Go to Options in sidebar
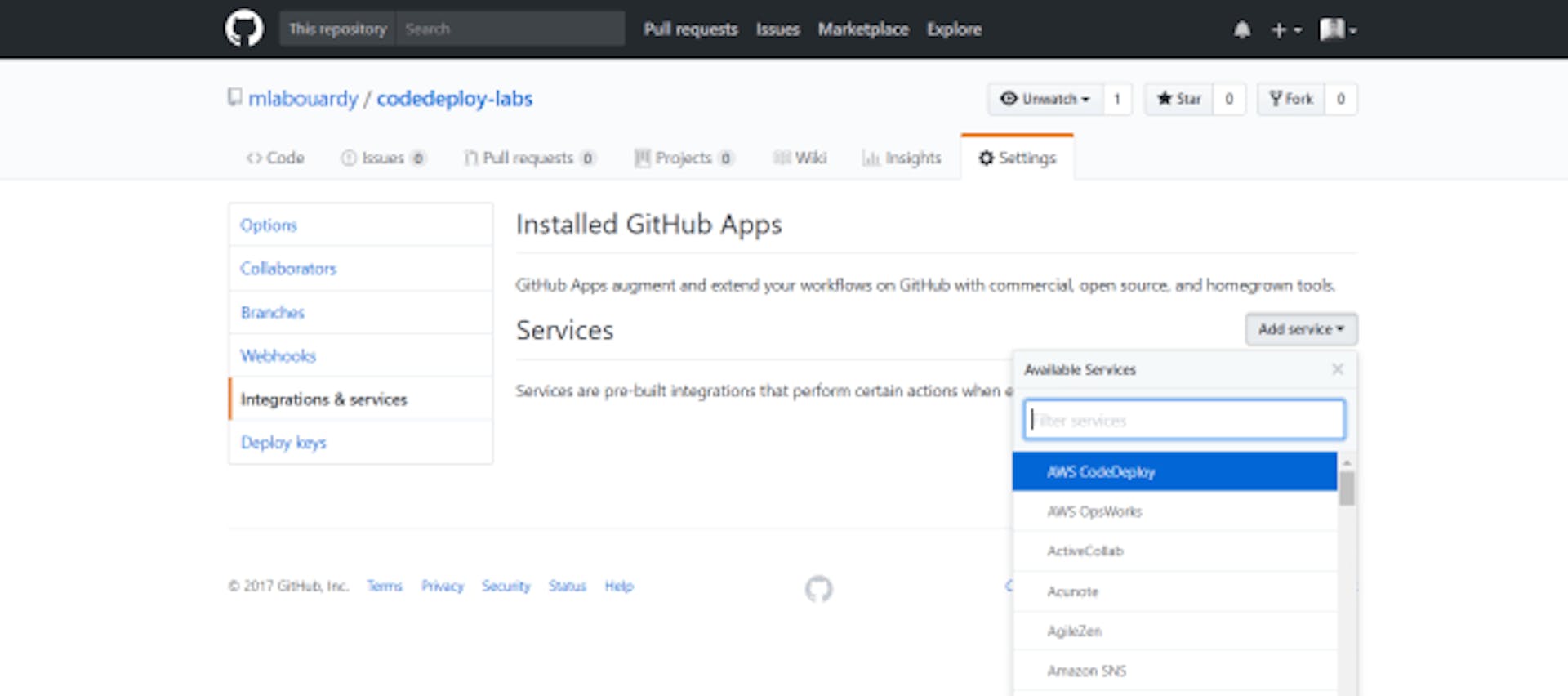Screen dimensions: 1568x696 pos(360,225)
